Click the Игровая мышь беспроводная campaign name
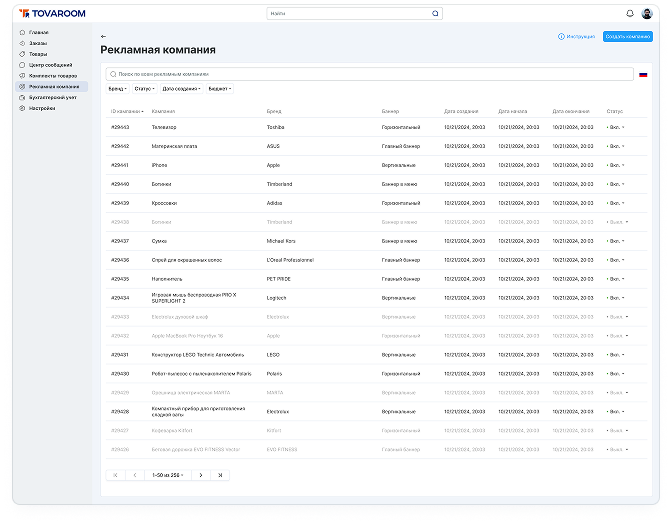 (x=194, y=298)
